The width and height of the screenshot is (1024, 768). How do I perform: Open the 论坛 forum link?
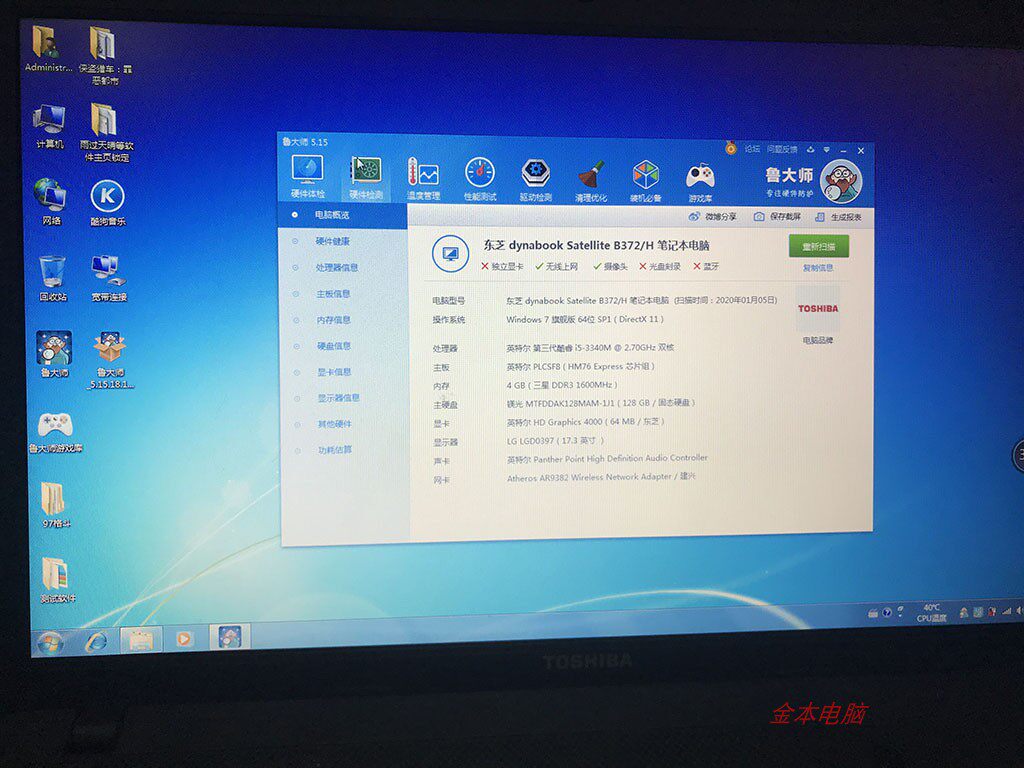(x=752, y=149)
